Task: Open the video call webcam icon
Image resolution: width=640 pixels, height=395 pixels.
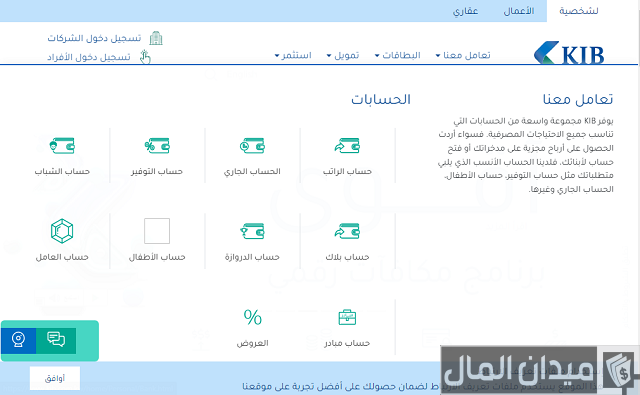Action: [x=18, y=340]
